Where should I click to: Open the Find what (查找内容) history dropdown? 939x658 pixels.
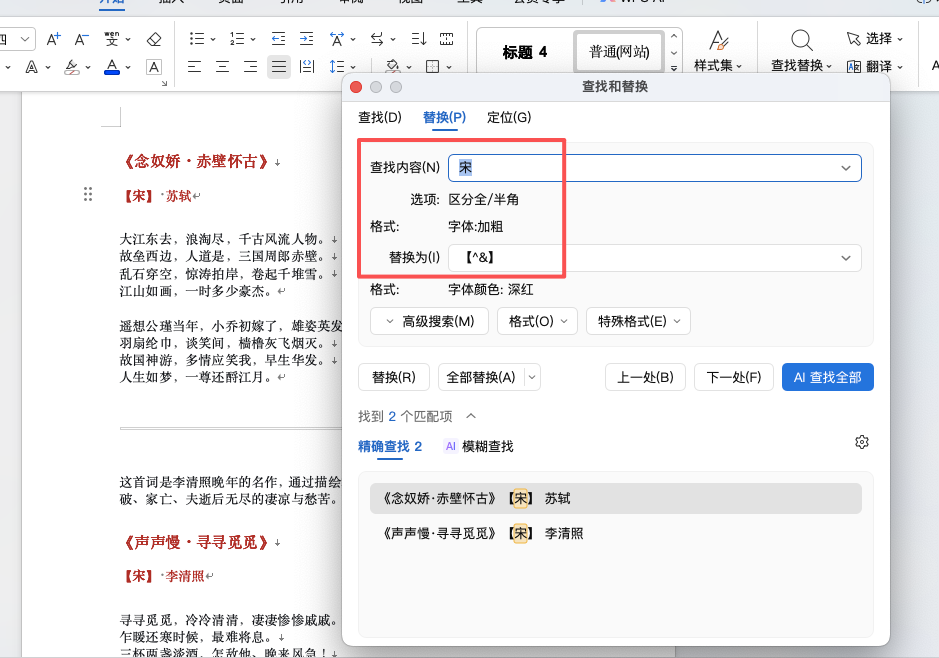click(846, 168)
